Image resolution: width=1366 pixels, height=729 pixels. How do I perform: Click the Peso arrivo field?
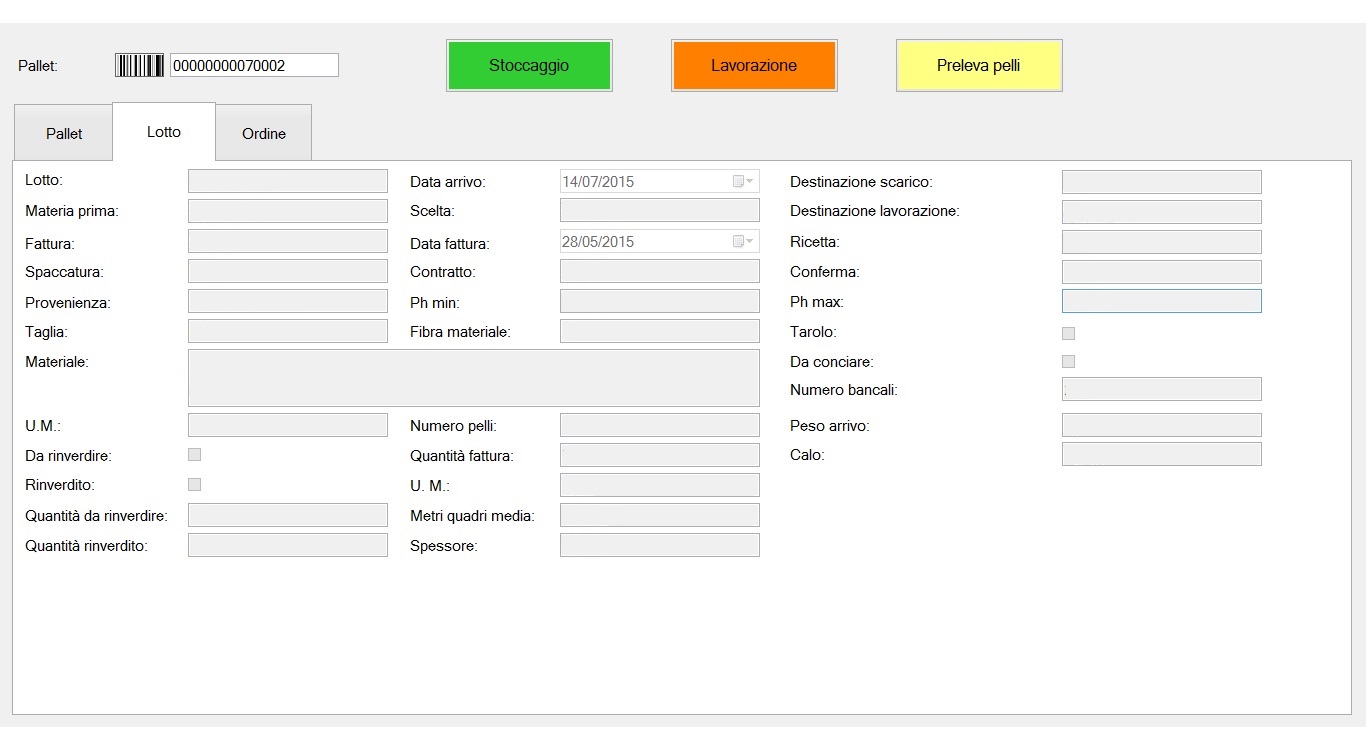[x=1162, y=425]
